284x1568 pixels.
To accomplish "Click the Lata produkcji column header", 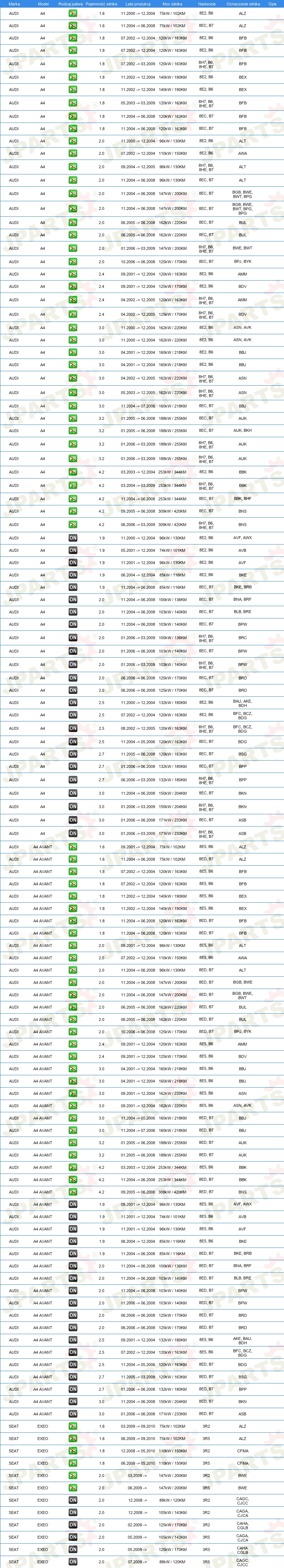I will click(138, 4).
